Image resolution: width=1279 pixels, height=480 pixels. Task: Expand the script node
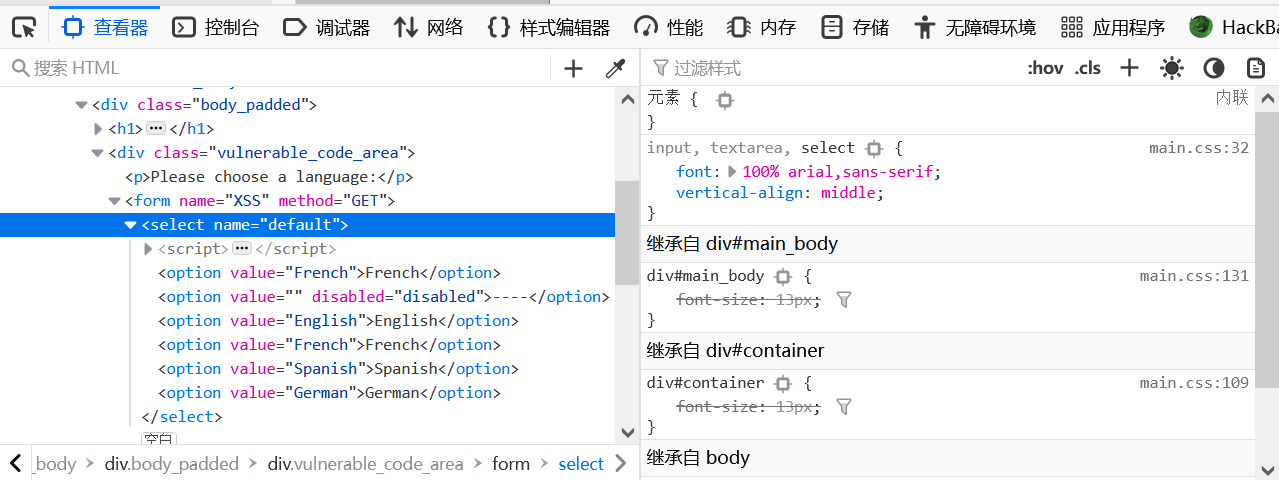click(148, 249)
